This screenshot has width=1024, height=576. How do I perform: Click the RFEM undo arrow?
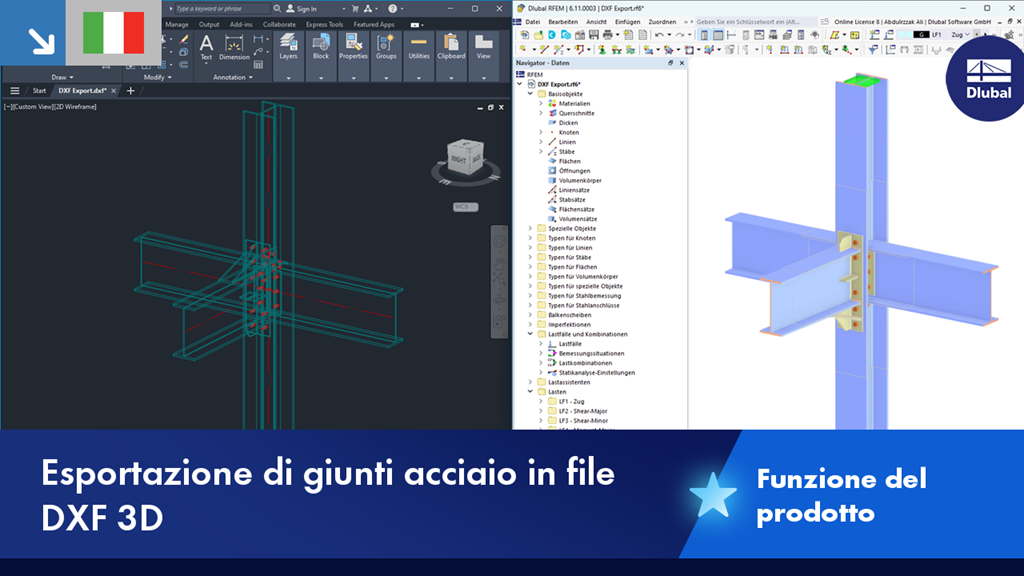[x=659, y=35]
